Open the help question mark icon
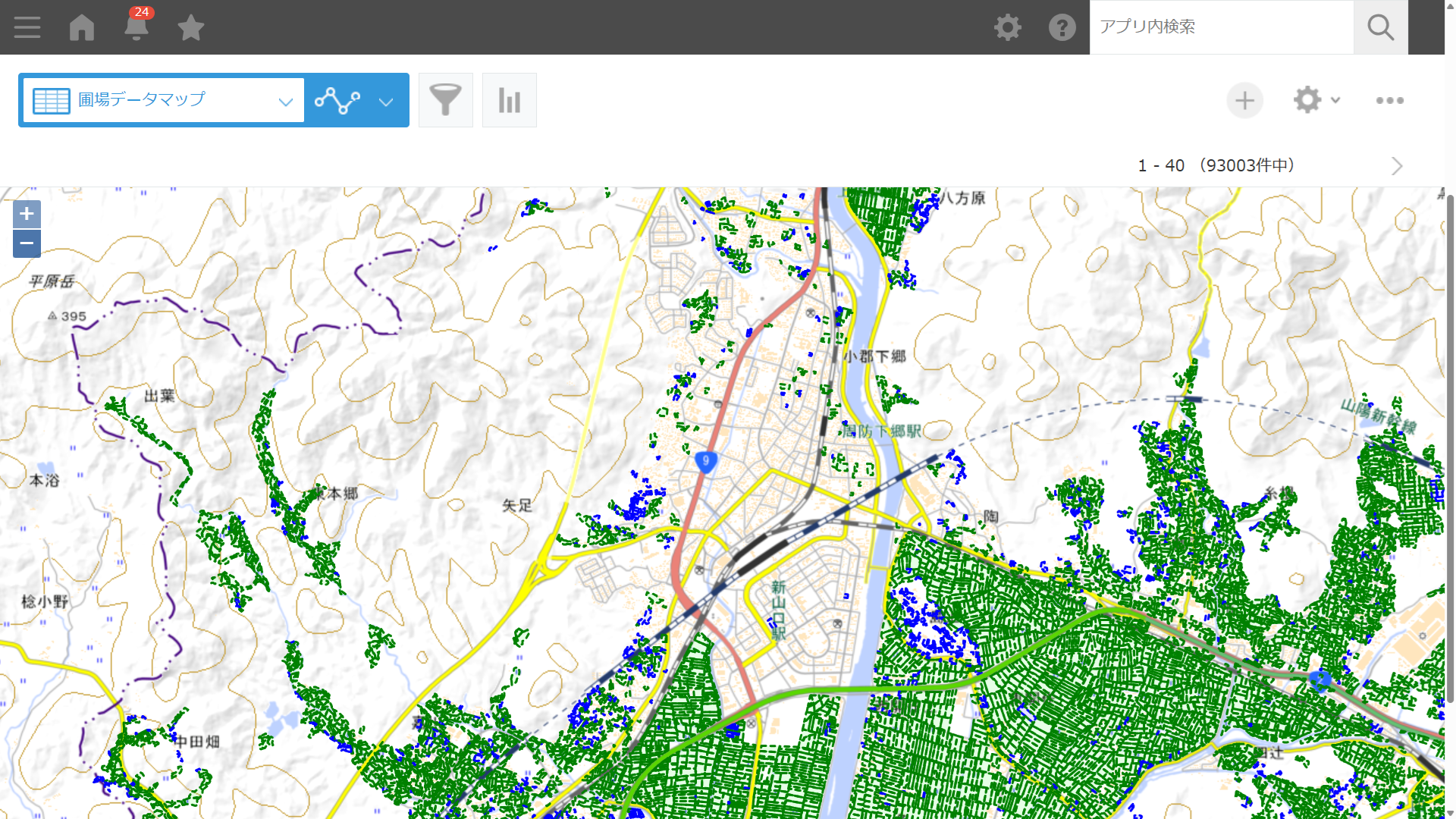1456x819 pixels. point(1062,27)
